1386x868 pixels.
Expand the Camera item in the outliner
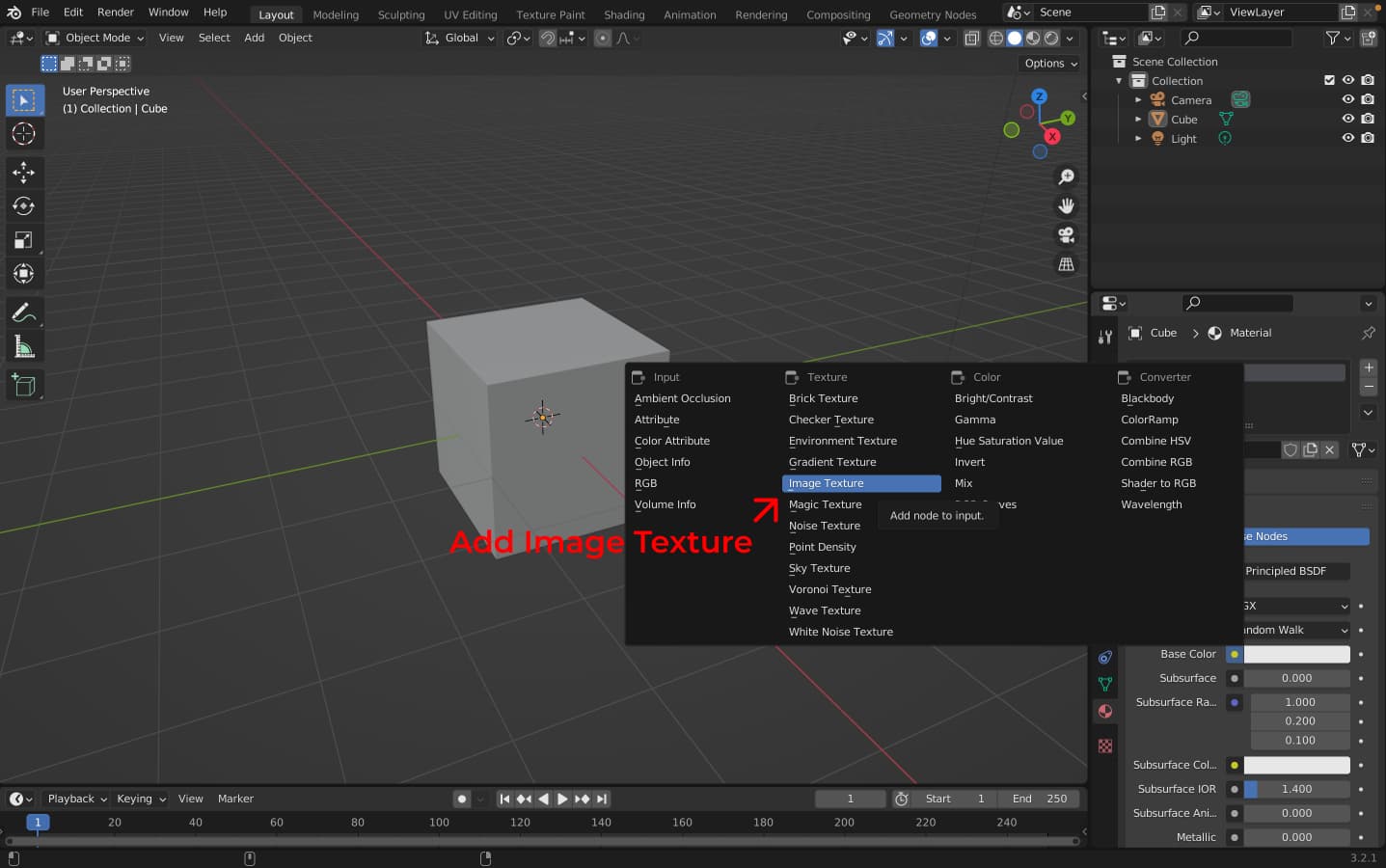point(1138,100)
